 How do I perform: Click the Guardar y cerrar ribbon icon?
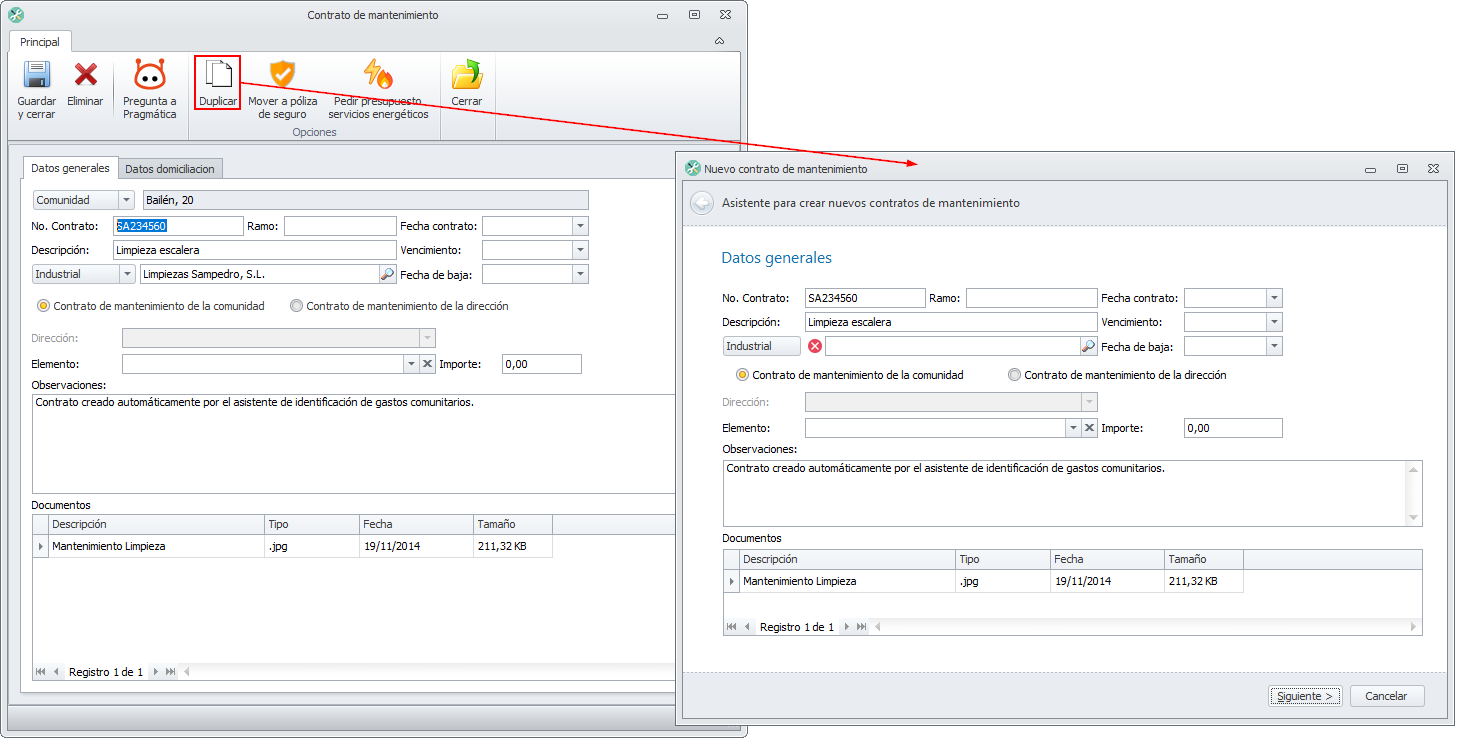pos(37,75)
